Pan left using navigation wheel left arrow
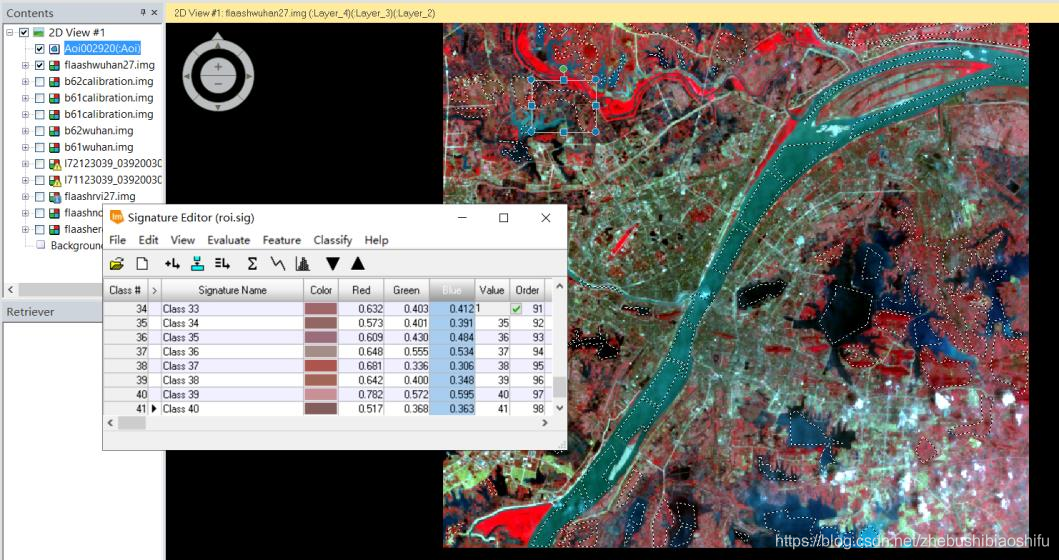This screenshot has height=560, width=1059. pyautogui.click(x=187, y=76)
